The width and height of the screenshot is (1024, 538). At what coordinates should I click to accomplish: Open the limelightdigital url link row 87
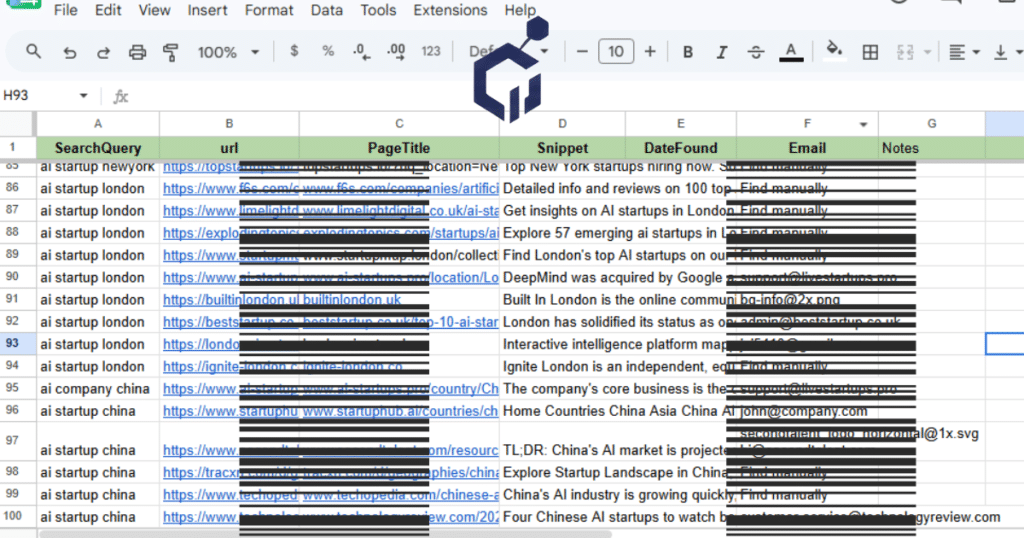point(231,211)
